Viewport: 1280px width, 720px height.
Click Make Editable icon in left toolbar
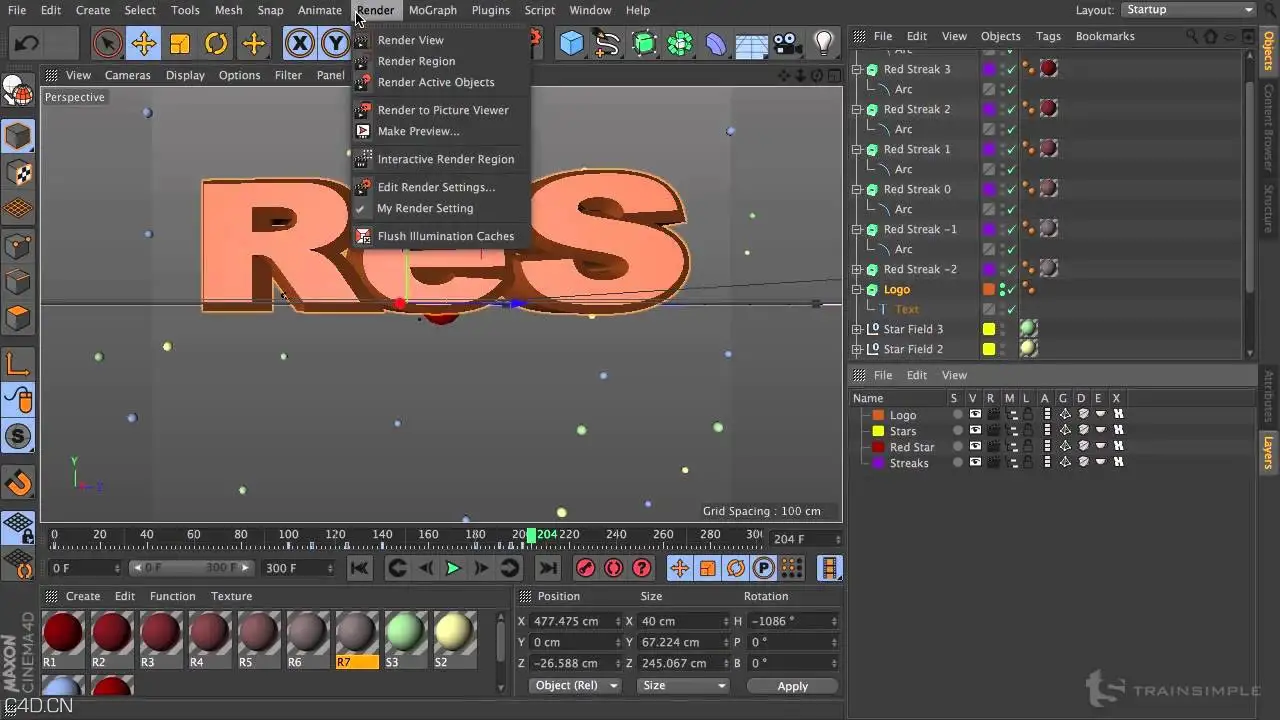coord(18,93)
